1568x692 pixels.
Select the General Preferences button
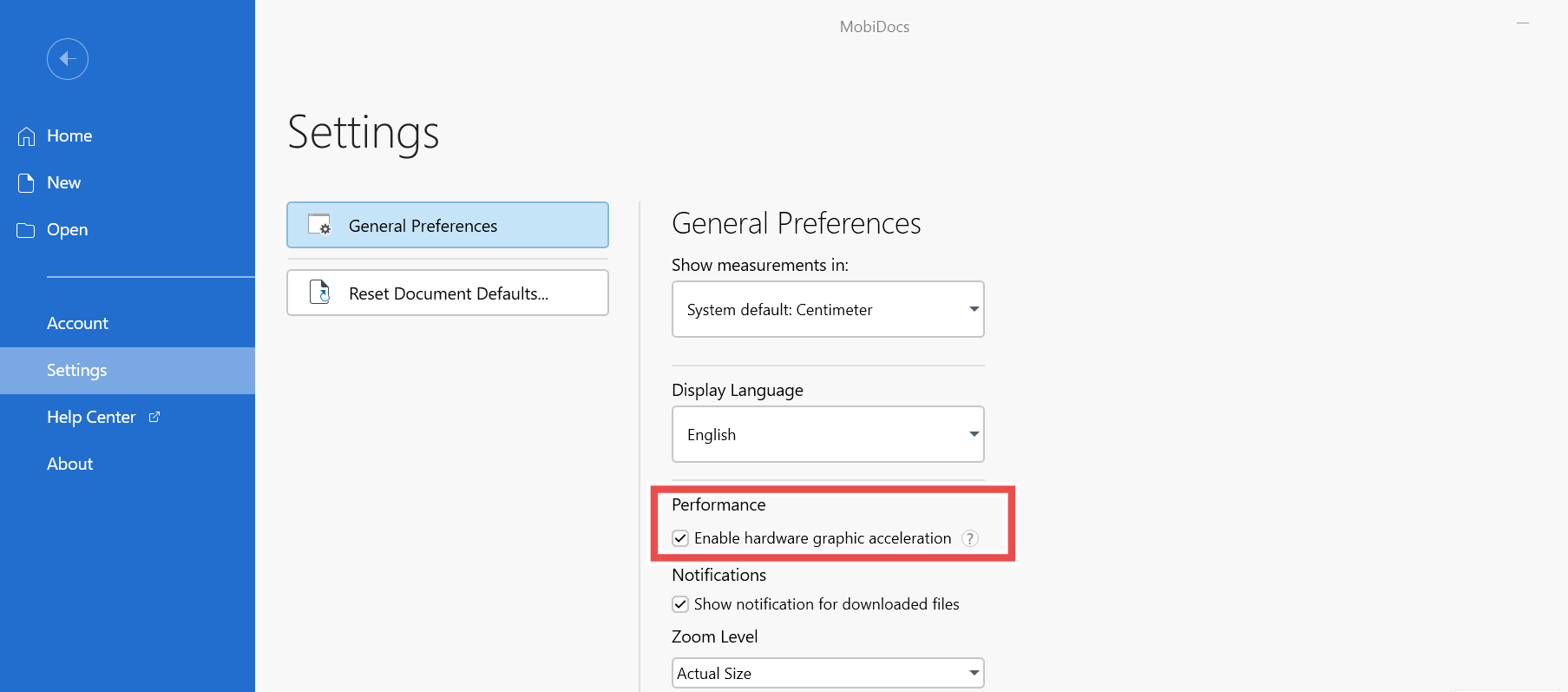448,225
